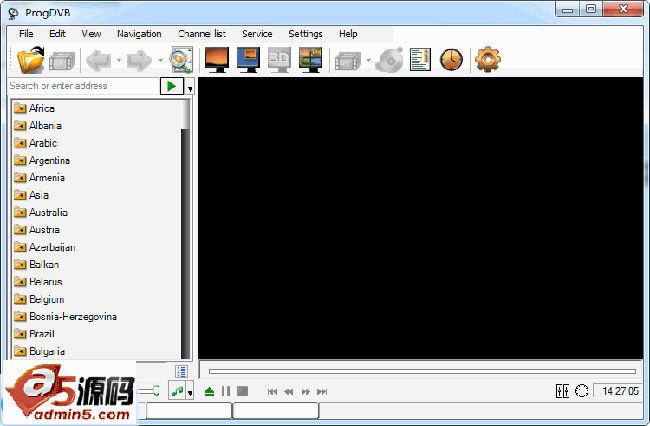This screenshot has width=650, height=426.
Task: Toggle the channel list view icon
Action: click(x=181, y=371)
